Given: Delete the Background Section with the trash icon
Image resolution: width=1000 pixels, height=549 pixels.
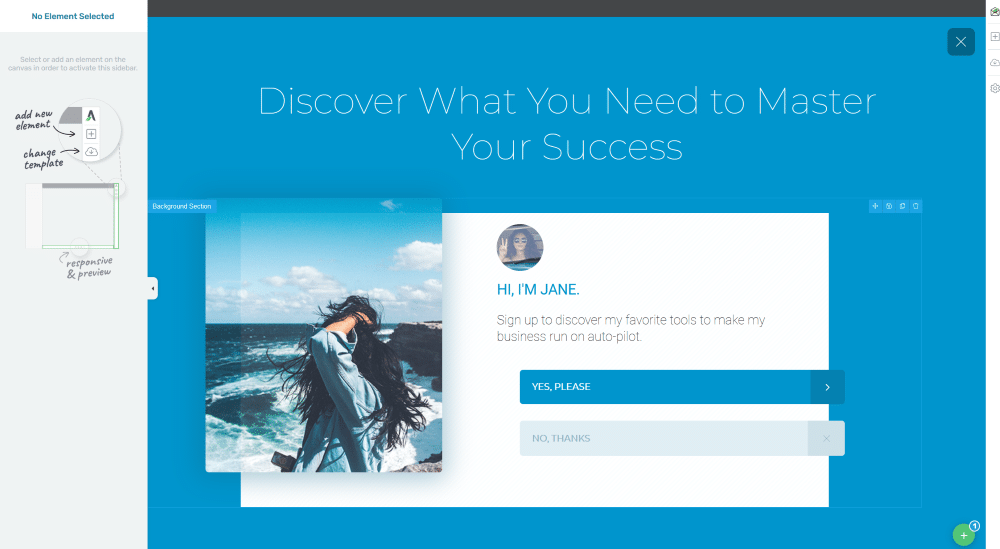Looking at the screenshot, I should [x=915, y=206].
